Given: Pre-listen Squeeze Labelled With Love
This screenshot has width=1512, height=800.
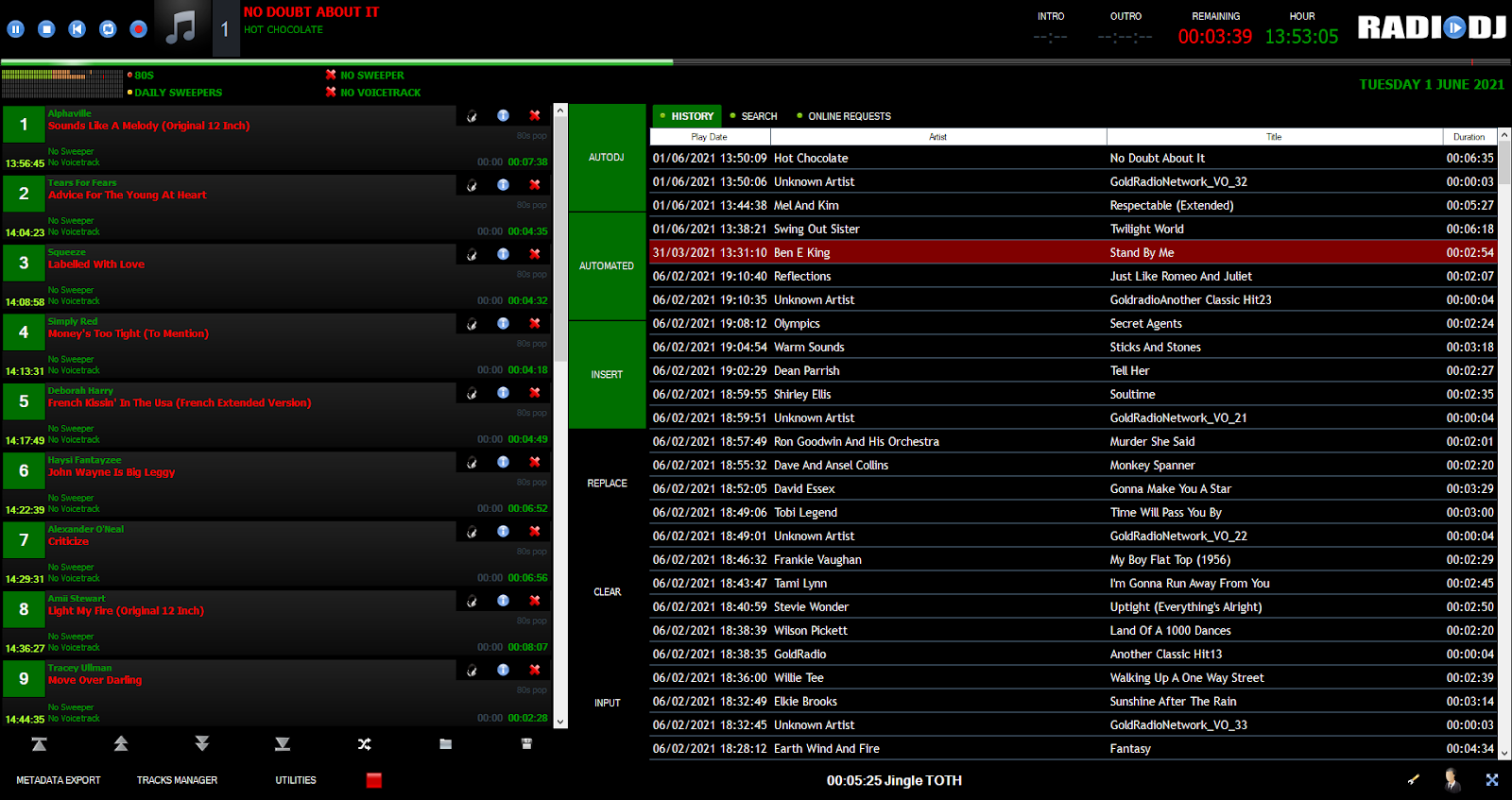Looking at the screenshot, I should click(x=472, y=255).
